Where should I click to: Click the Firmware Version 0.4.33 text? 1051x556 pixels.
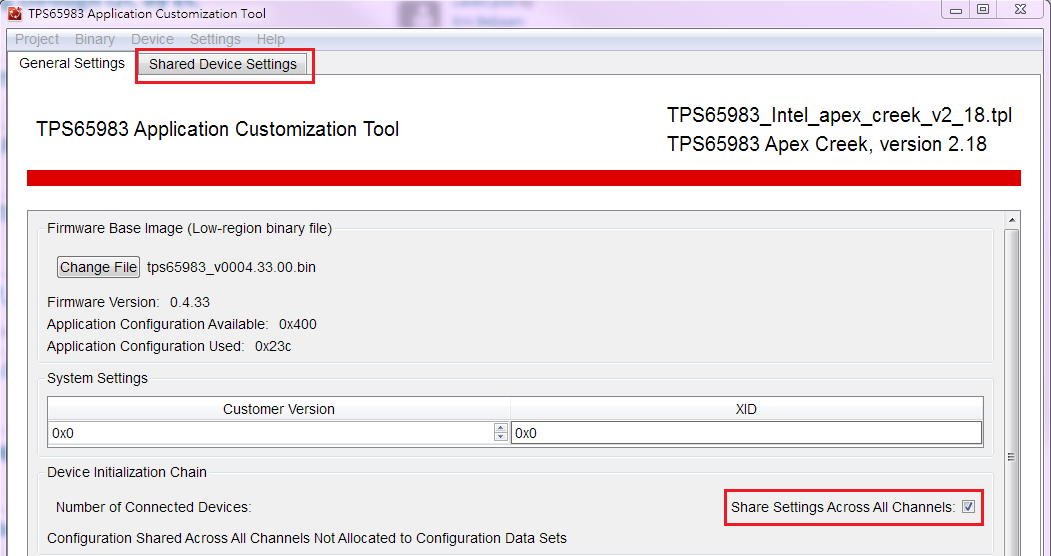tap(129, 302)
